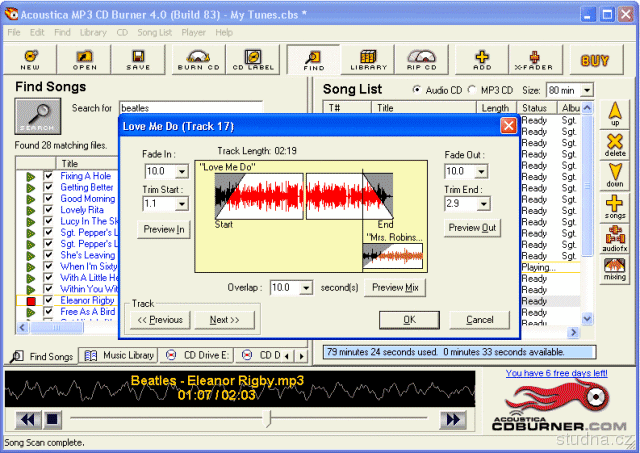This screenshot has width=640, height=453.
Task: Select the MP3 CD radio button
Action: click(x=473, y=90)
